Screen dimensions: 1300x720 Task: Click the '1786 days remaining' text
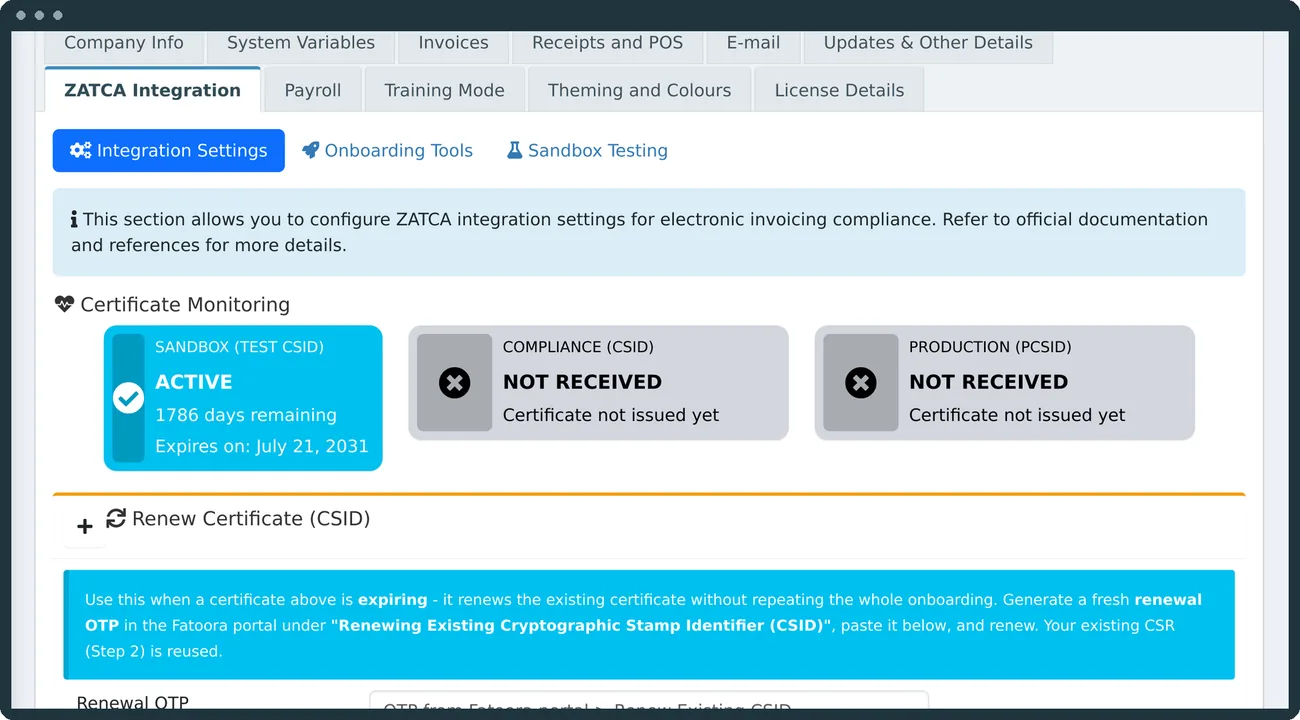[246, 415]
